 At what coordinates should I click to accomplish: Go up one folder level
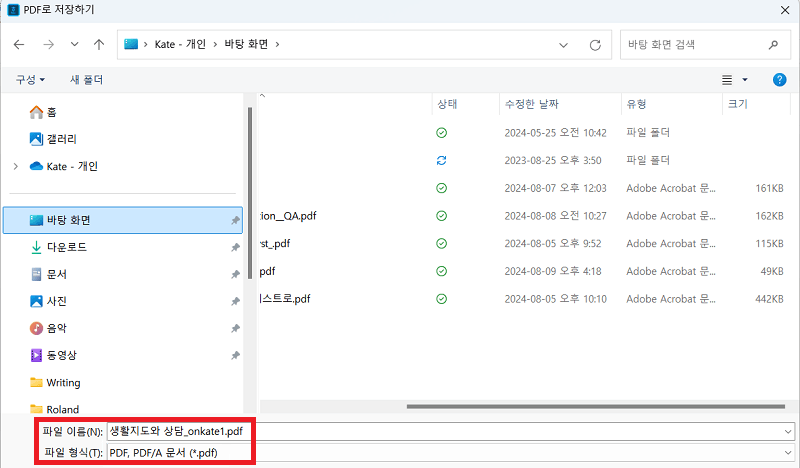coord(99,44)
